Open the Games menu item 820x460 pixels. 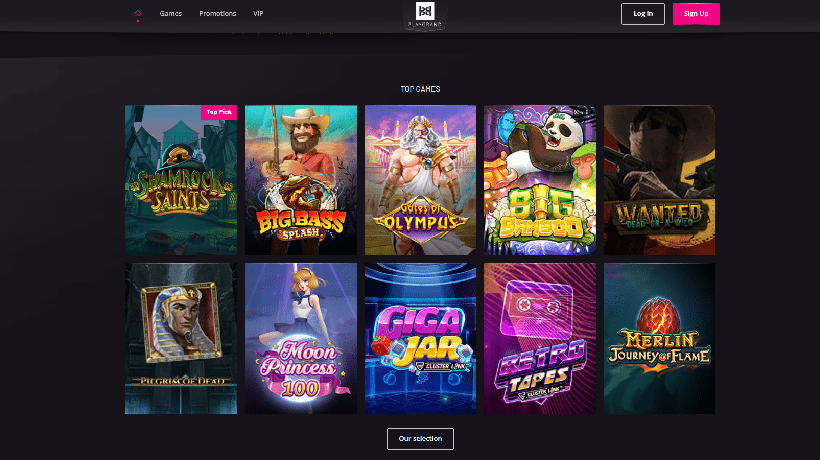click(170, 14)
